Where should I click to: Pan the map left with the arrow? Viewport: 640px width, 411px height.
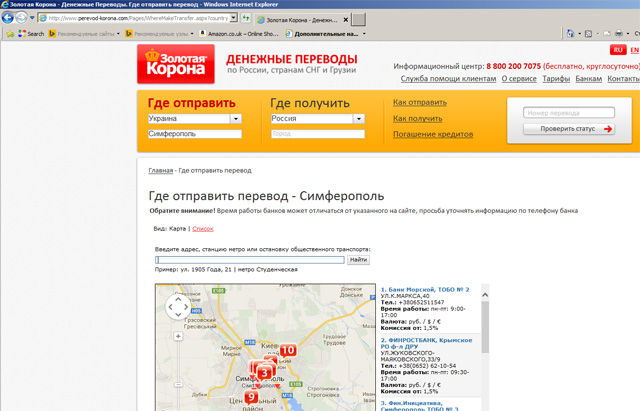tap(171, 307)
